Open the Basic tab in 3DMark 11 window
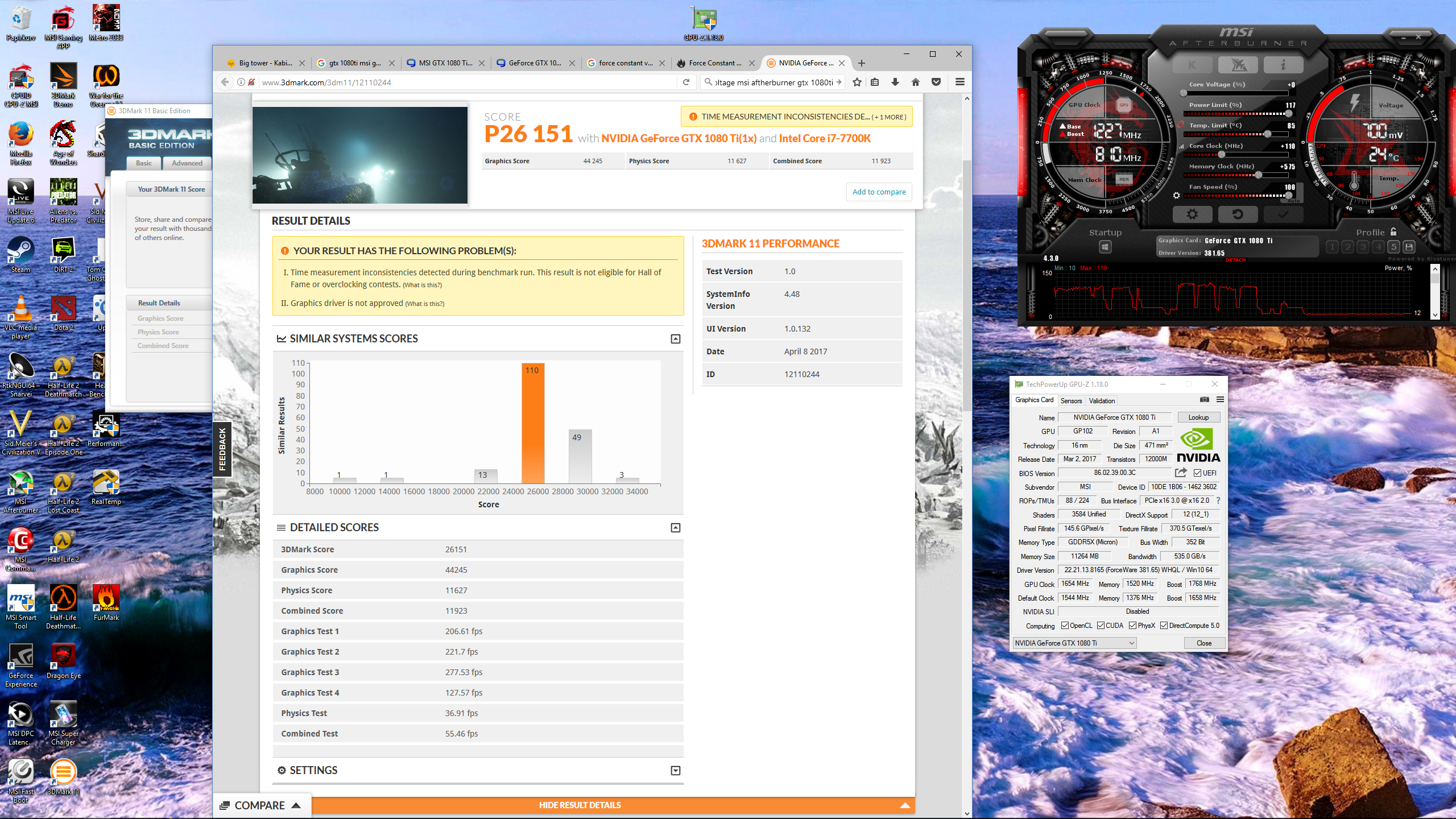Screen dimensions: 1456x819 click(x=144, y=163)
